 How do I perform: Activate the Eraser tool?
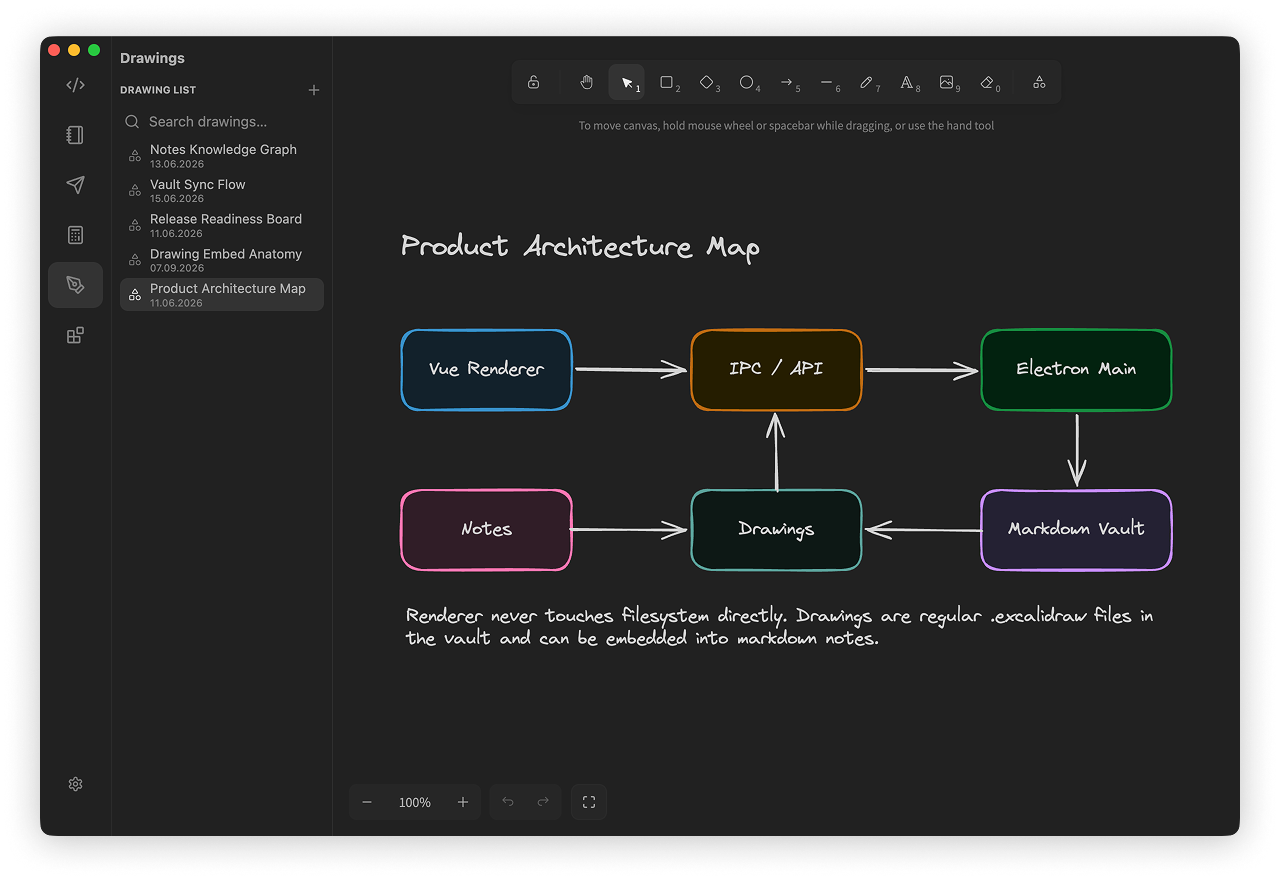click(987, 82)
